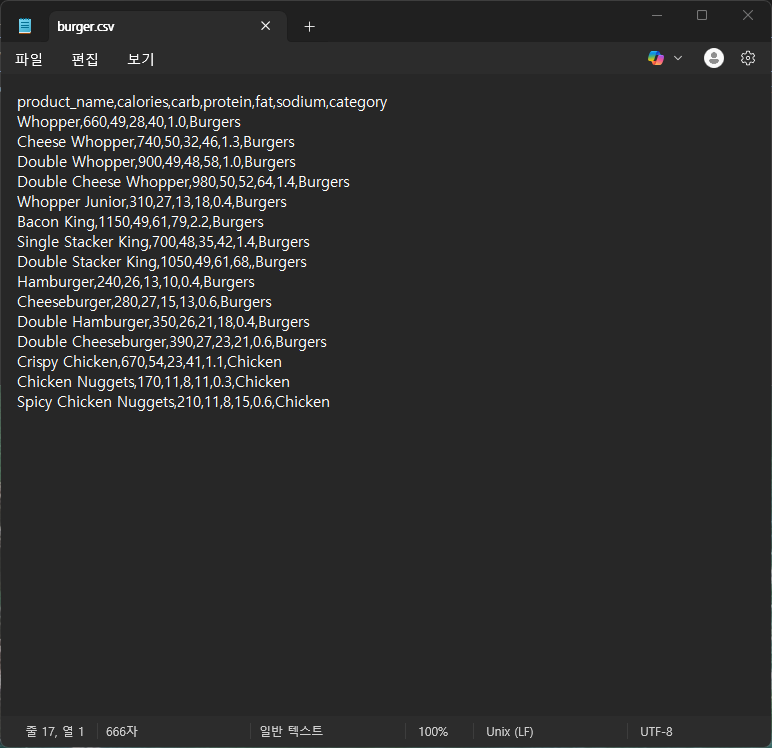Click the header line starting product_name
The height and width of the screenshot is (748, 772).
(x=202, y=102)
